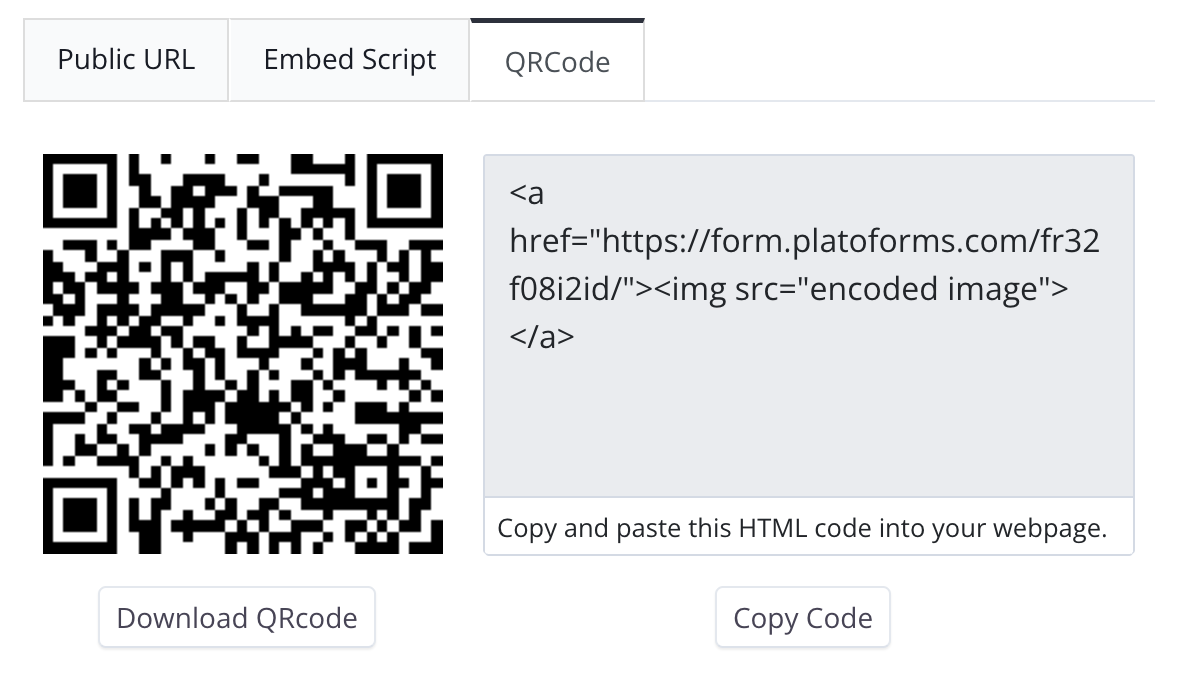Switch to the Public URL tab
The width and height of the screenshot is (1178, 690).
(126, 59)
